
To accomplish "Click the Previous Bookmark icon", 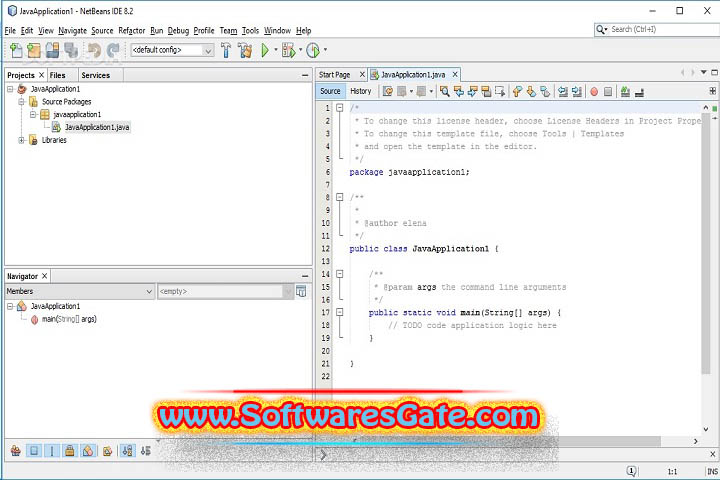I will 517,91.
